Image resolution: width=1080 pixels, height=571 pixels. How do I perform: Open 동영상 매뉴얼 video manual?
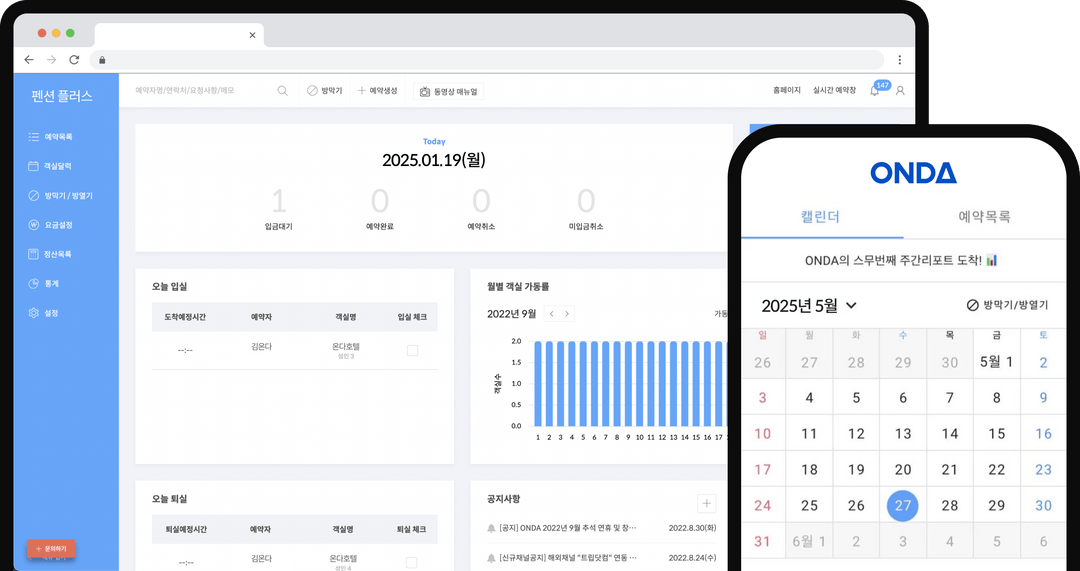pyautogui.click(x=449, y=91)
